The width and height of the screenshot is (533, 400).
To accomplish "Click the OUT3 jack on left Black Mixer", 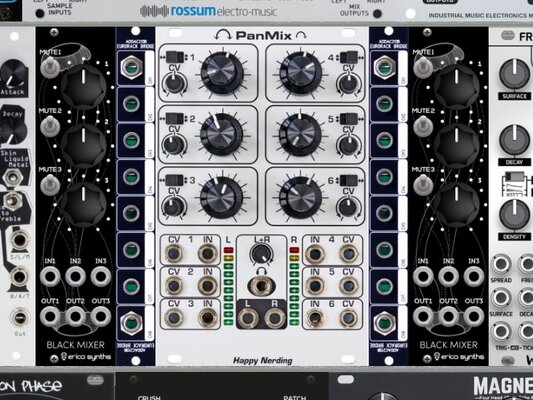I will pyautogui.click(x=101, y=316).
